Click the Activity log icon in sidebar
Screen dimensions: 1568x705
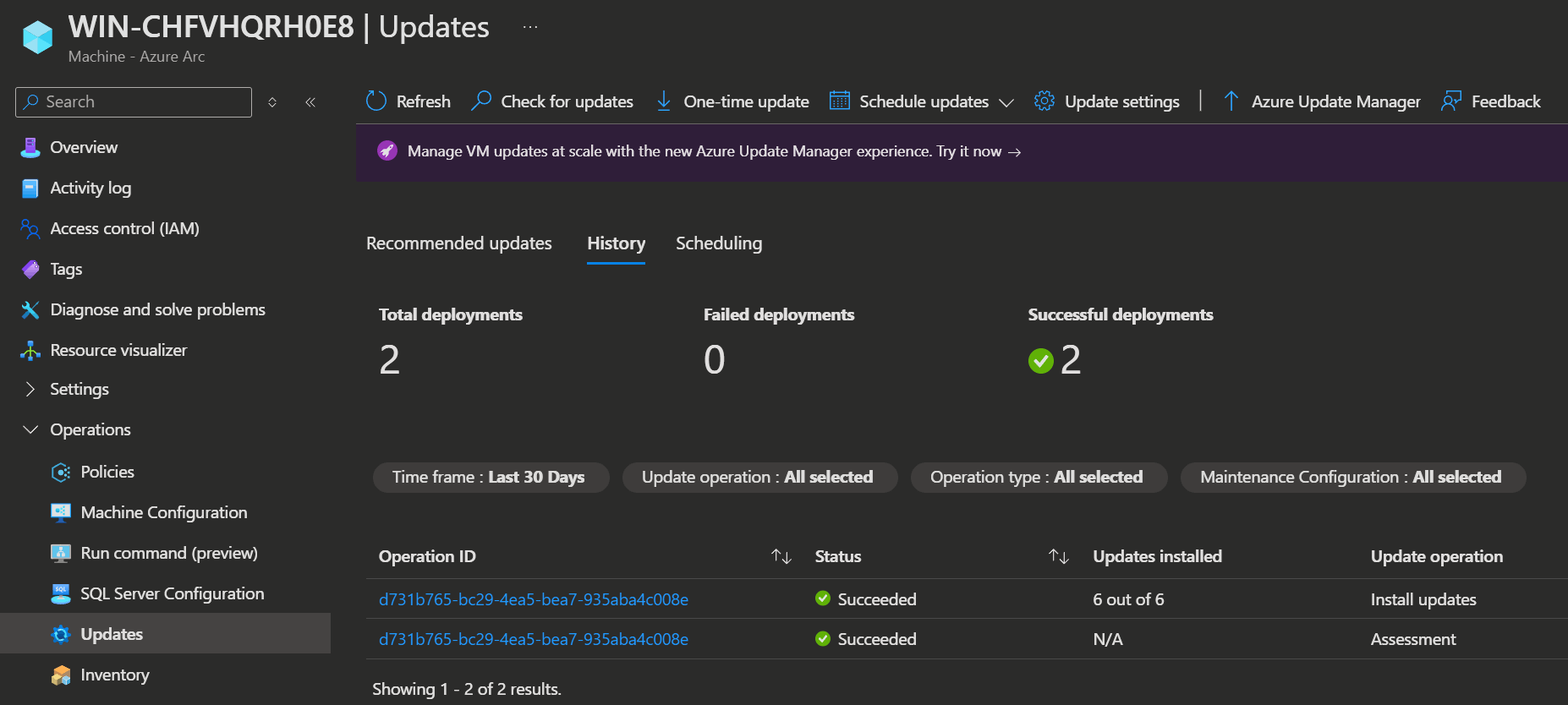[x=30, y=188]
